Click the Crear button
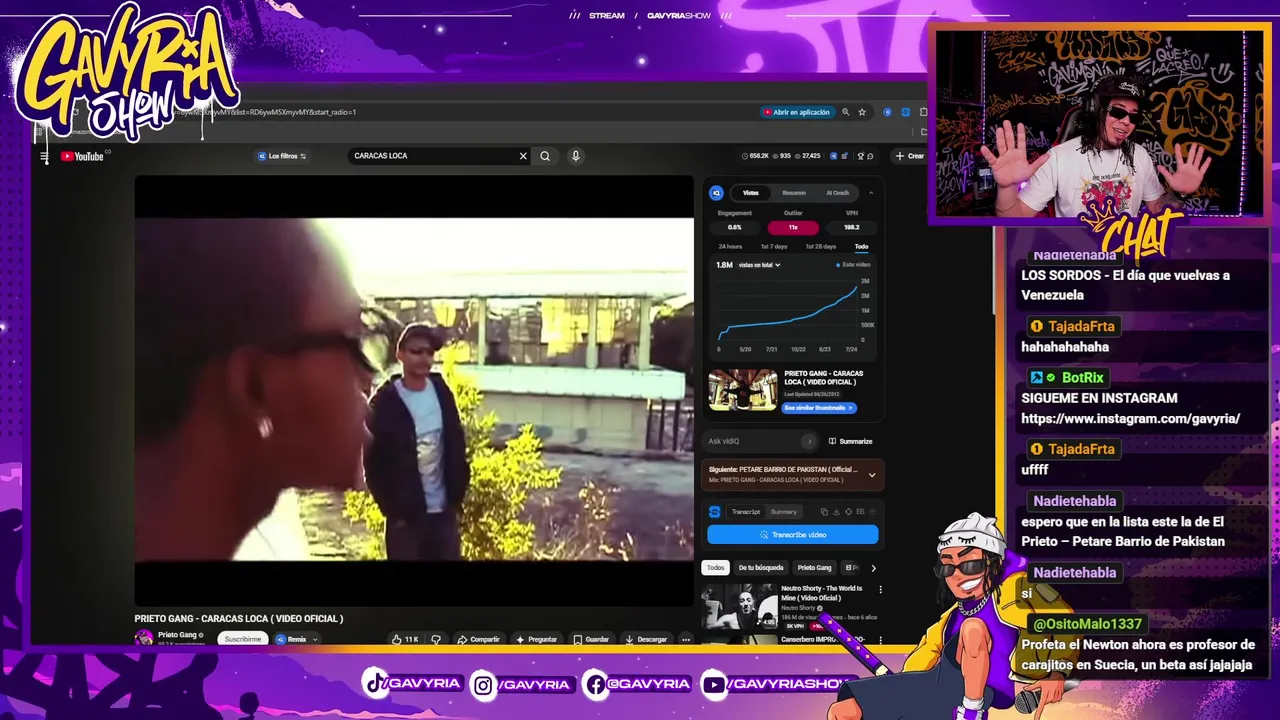Viewport: 1280px width, 720px height. 910,156
